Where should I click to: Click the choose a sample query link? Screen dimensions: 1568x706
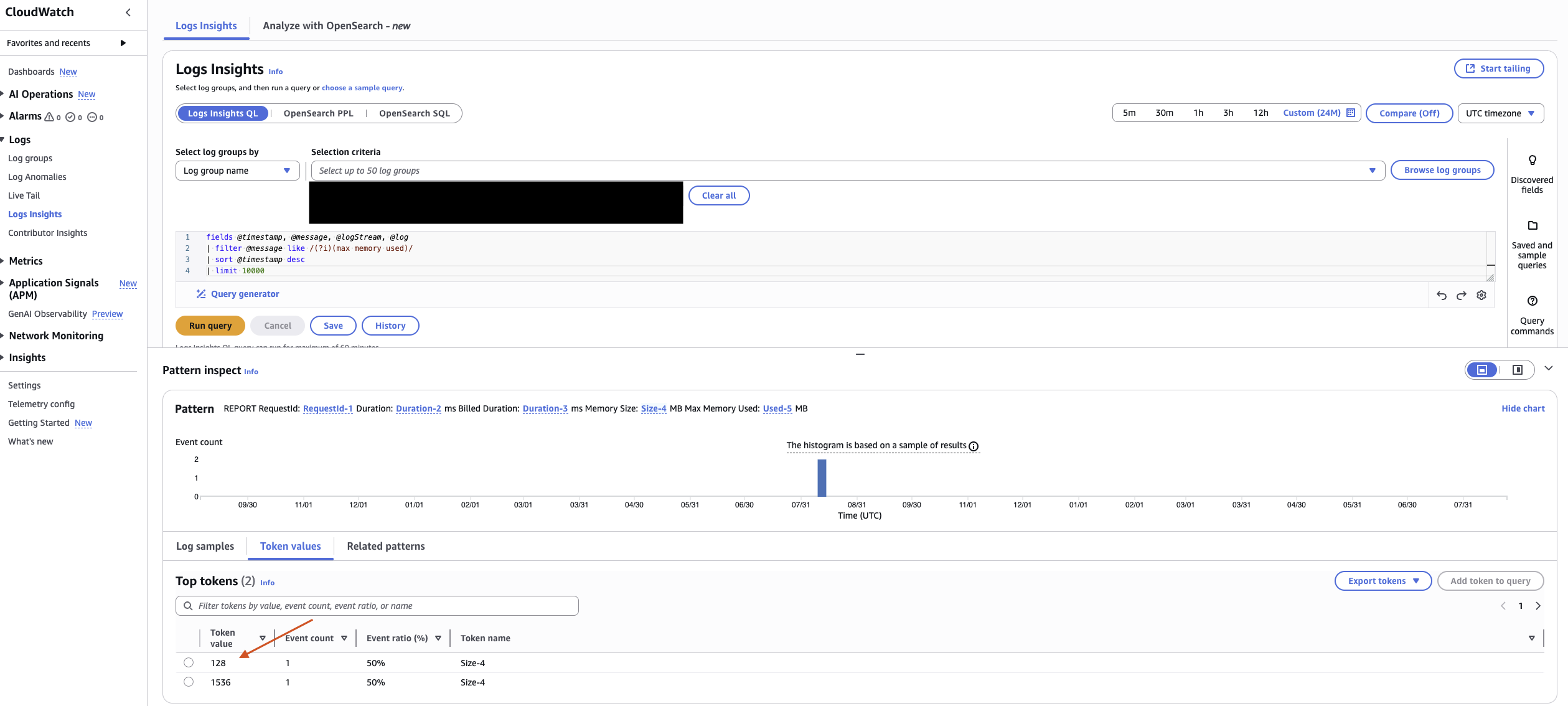[x=362, y=87]
